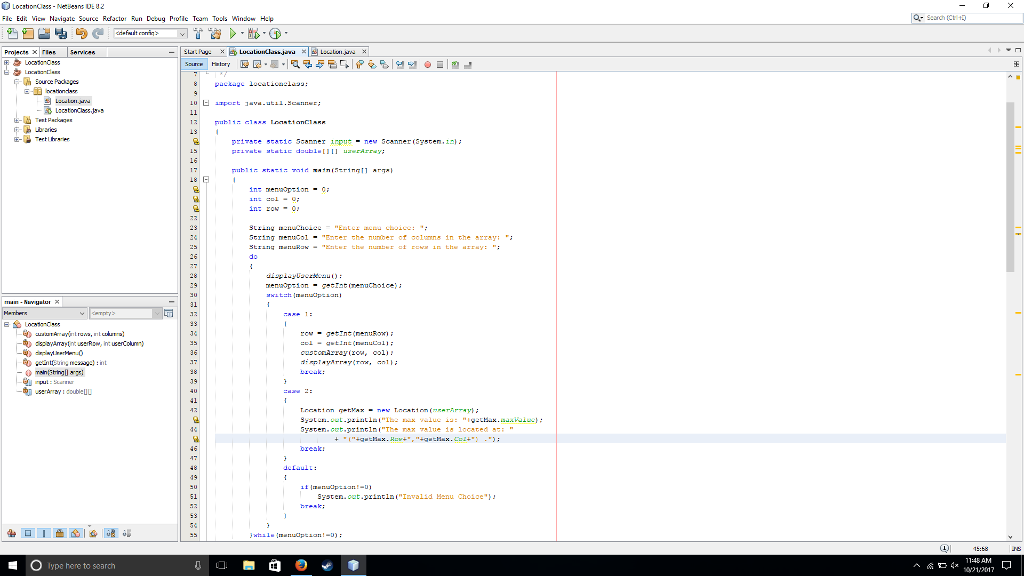Click the Source button above the editor
The width and height of the screenshot is (1024, 576).
pyautogui.click(x=194, y=64)
